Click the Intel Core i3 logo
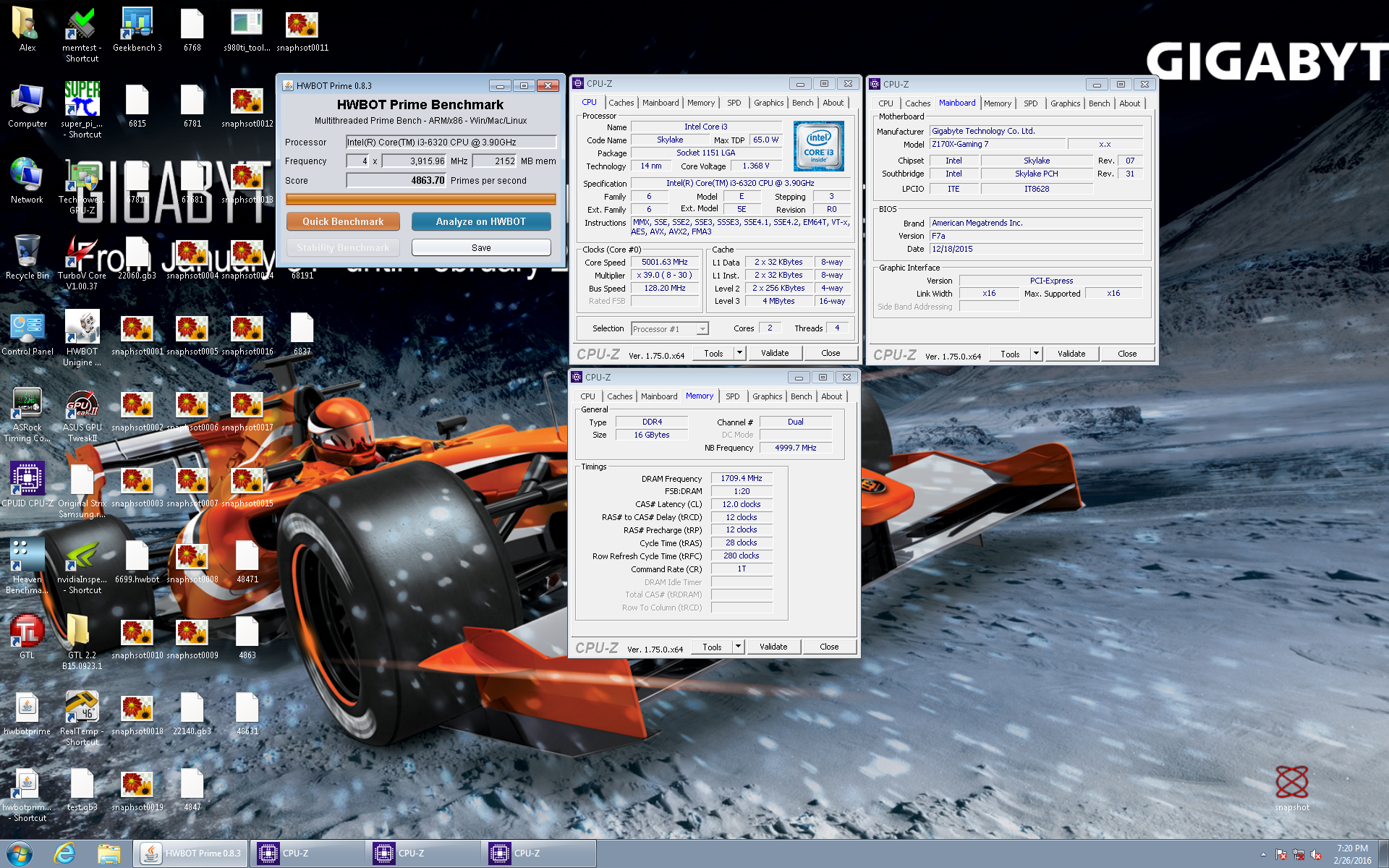Screen dimensions: 1389x868 pyautogui.click(x=819, y=146)
